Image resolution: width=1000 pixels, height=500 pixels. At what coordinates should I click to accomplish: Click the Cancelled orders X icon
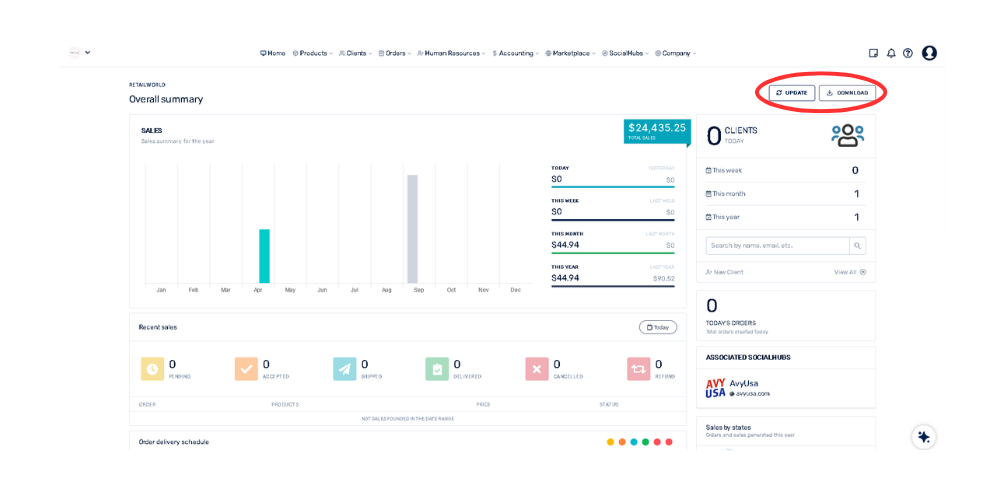tap(537, 369)
